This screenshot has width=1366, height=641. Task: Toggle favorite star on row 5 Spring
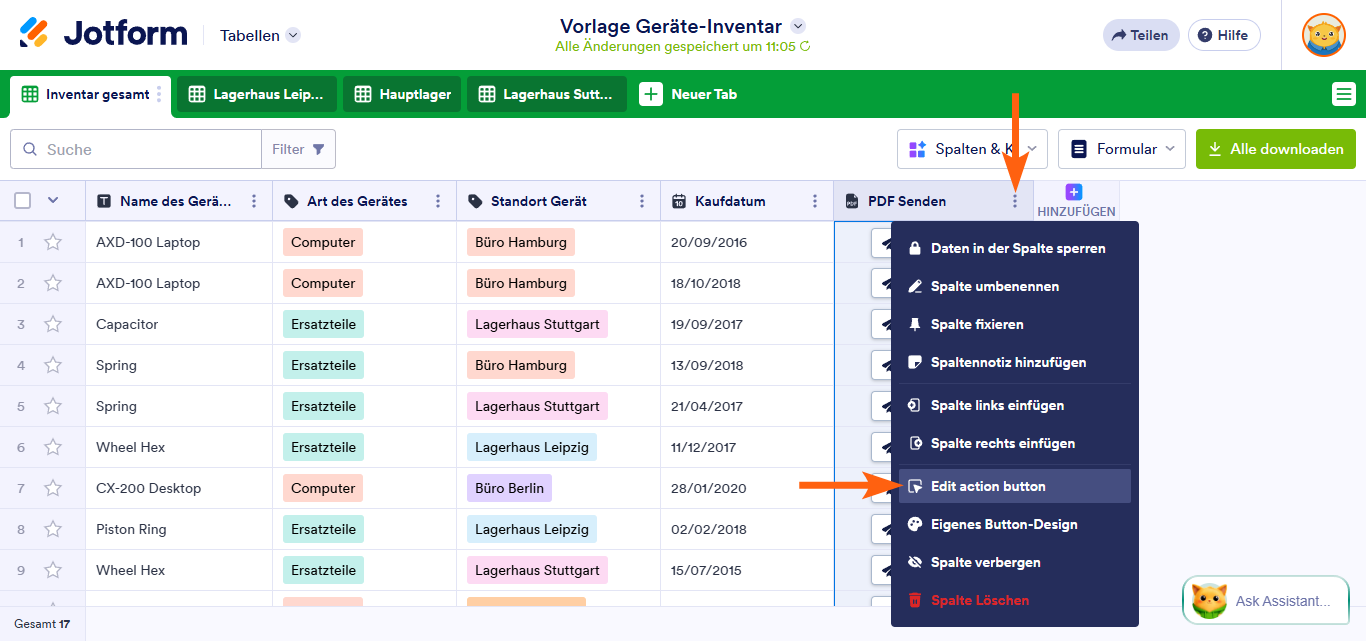53,406
